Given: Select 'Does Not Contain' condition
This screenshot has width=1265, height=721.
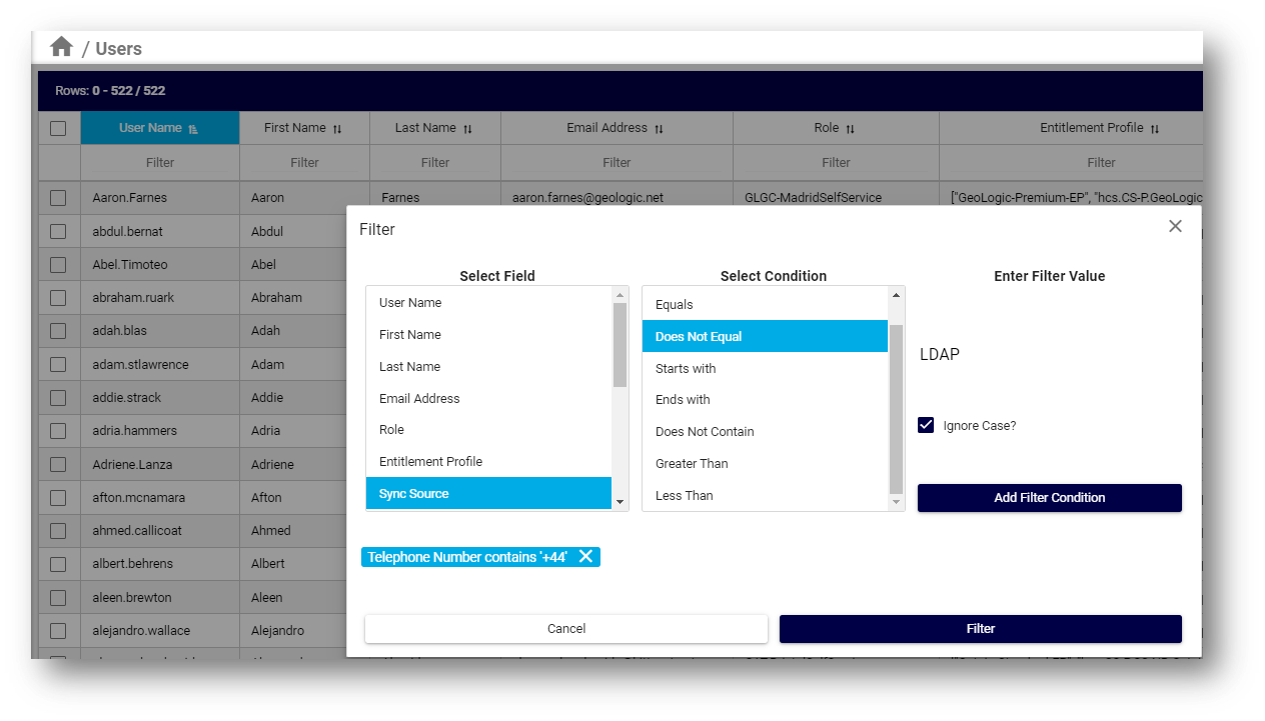Looking at the screenshot, I should coord(705,431).
